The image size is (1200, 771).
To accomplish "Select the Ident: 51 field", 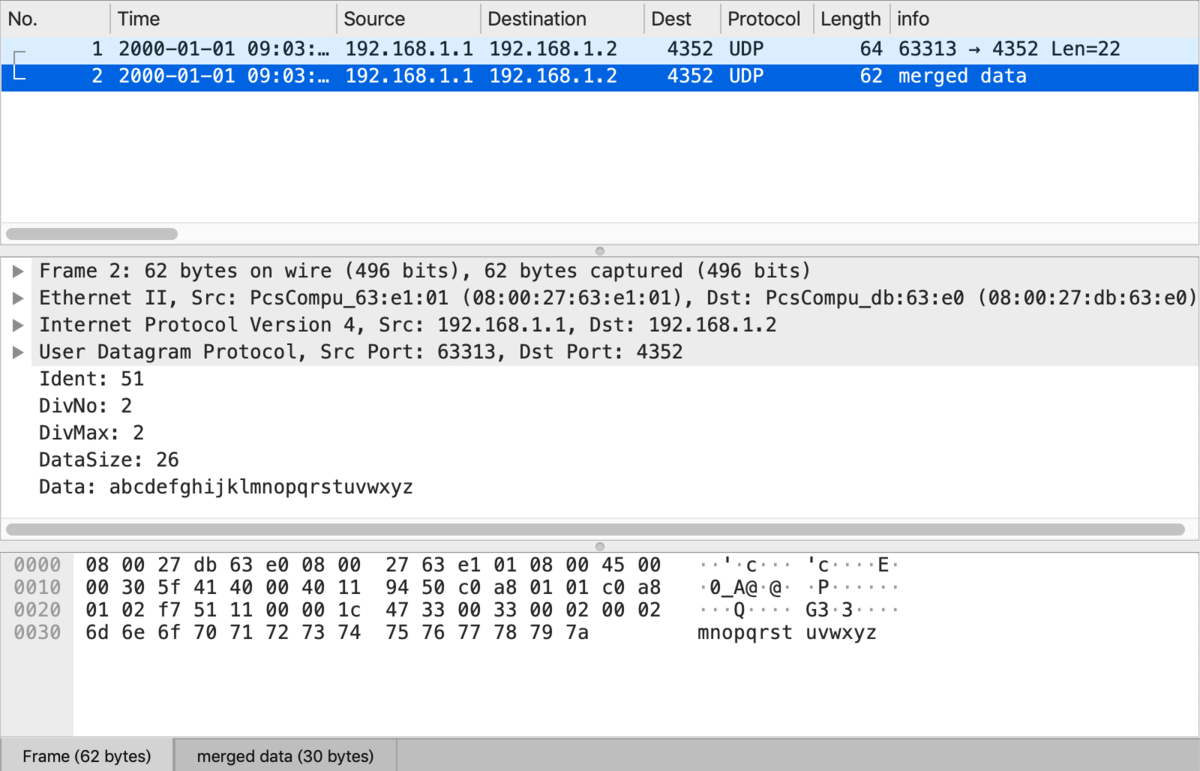I will pyautogui.click(x=91, y=379).
